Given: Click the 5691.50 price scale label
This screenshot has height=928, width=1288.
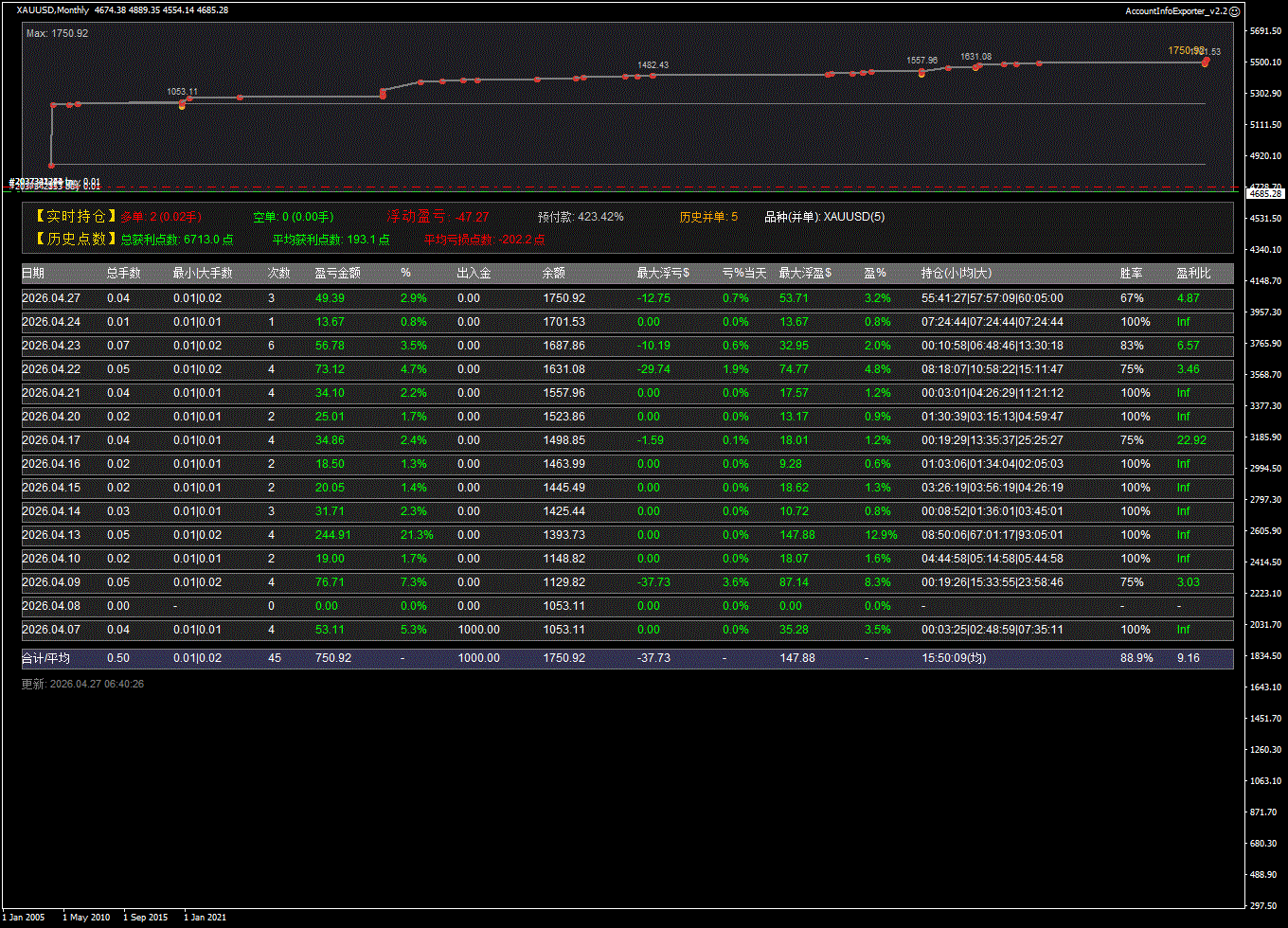Looking at the screenshot, I should 1264,31.
